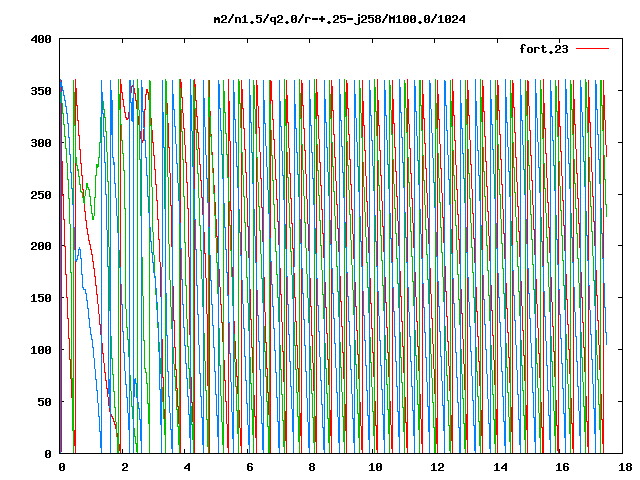Viewport: 640px width, 480px height.
Task: Click the legend label fort.23
Action: click(544, 49)
